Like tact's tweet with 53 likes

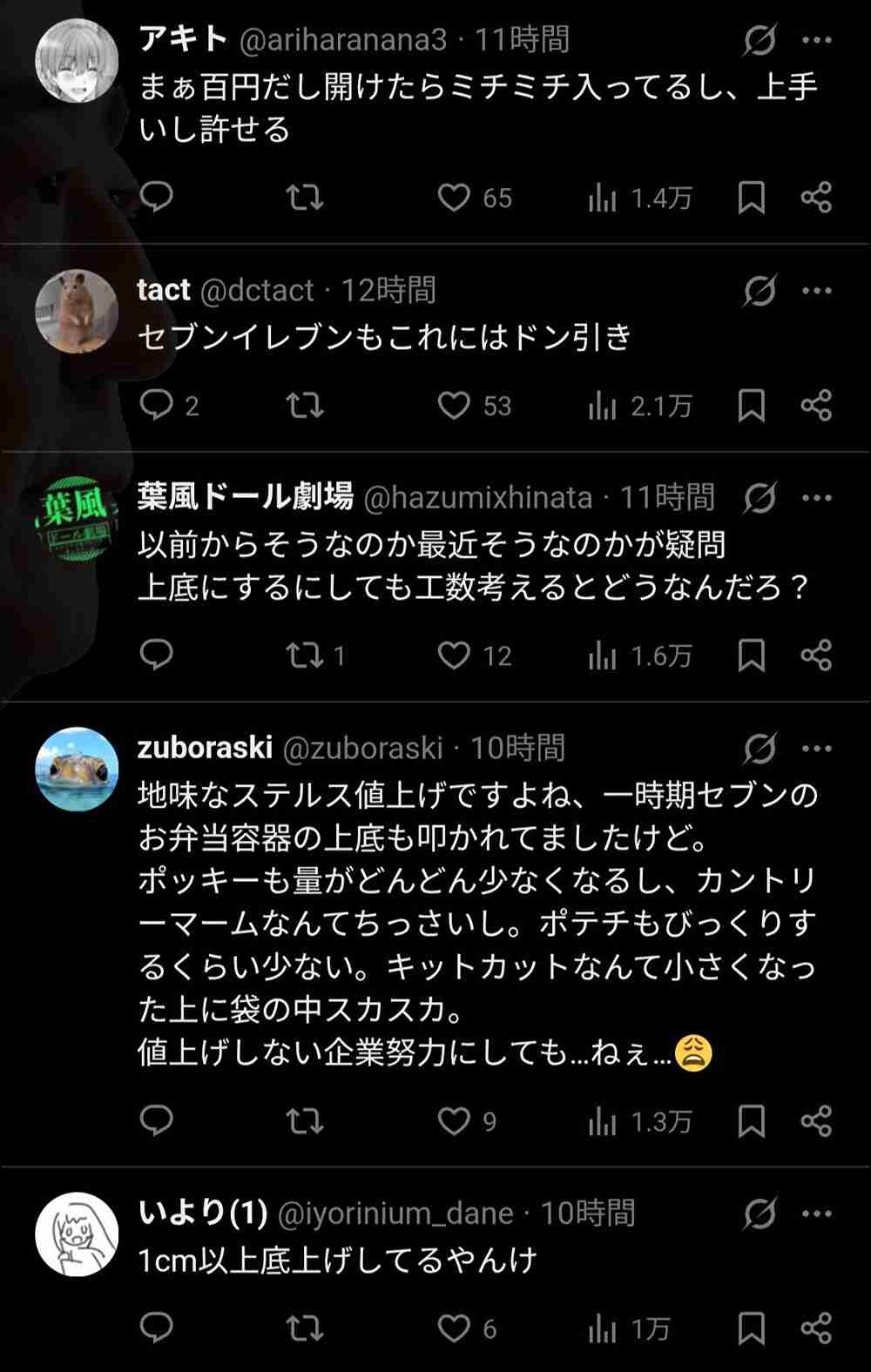(454, 405)
